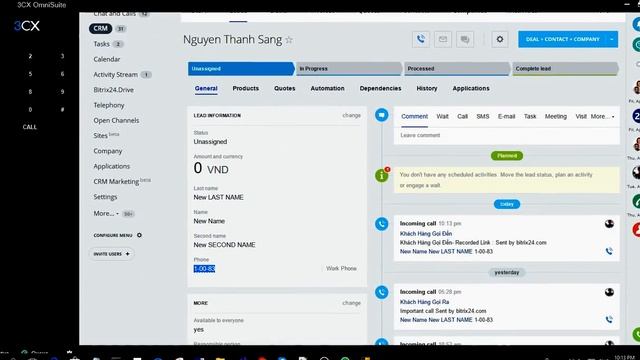Open the chat bubbles icon in the header

click(465, 40)
